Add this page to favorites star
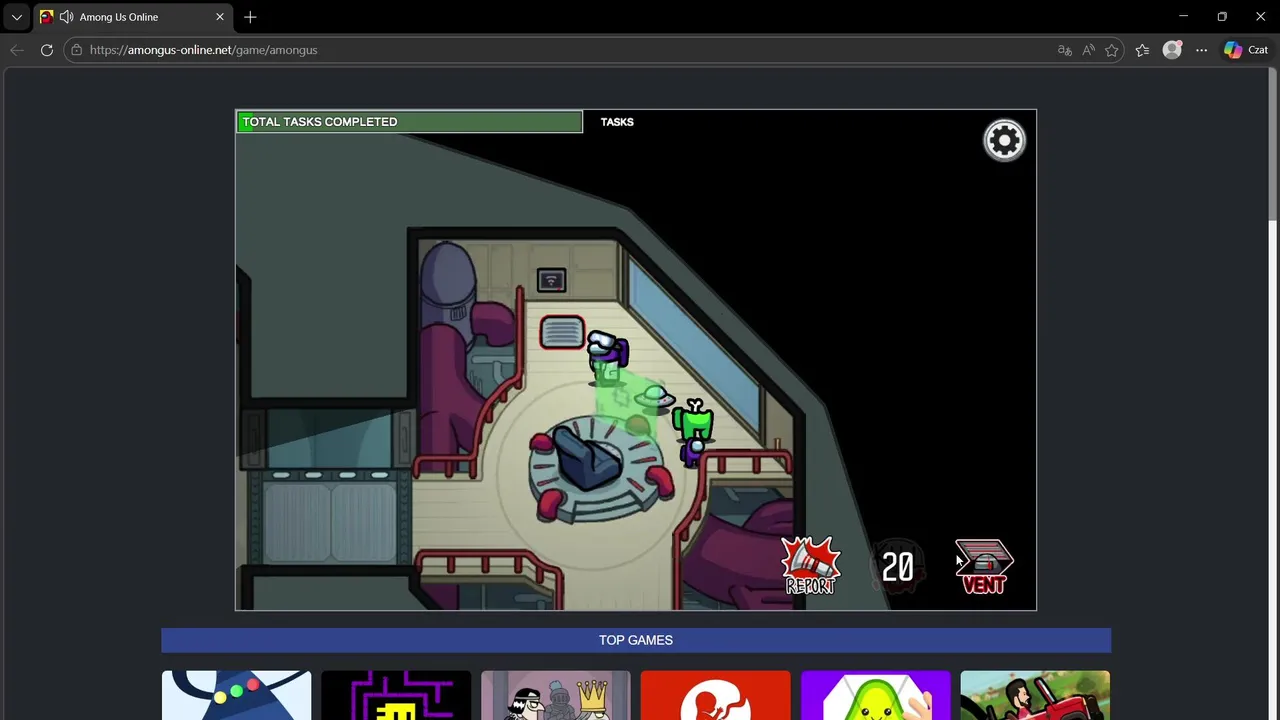Image resolution: width=1280 pixels, height=720 pixels. click(x=1112, y=50)
